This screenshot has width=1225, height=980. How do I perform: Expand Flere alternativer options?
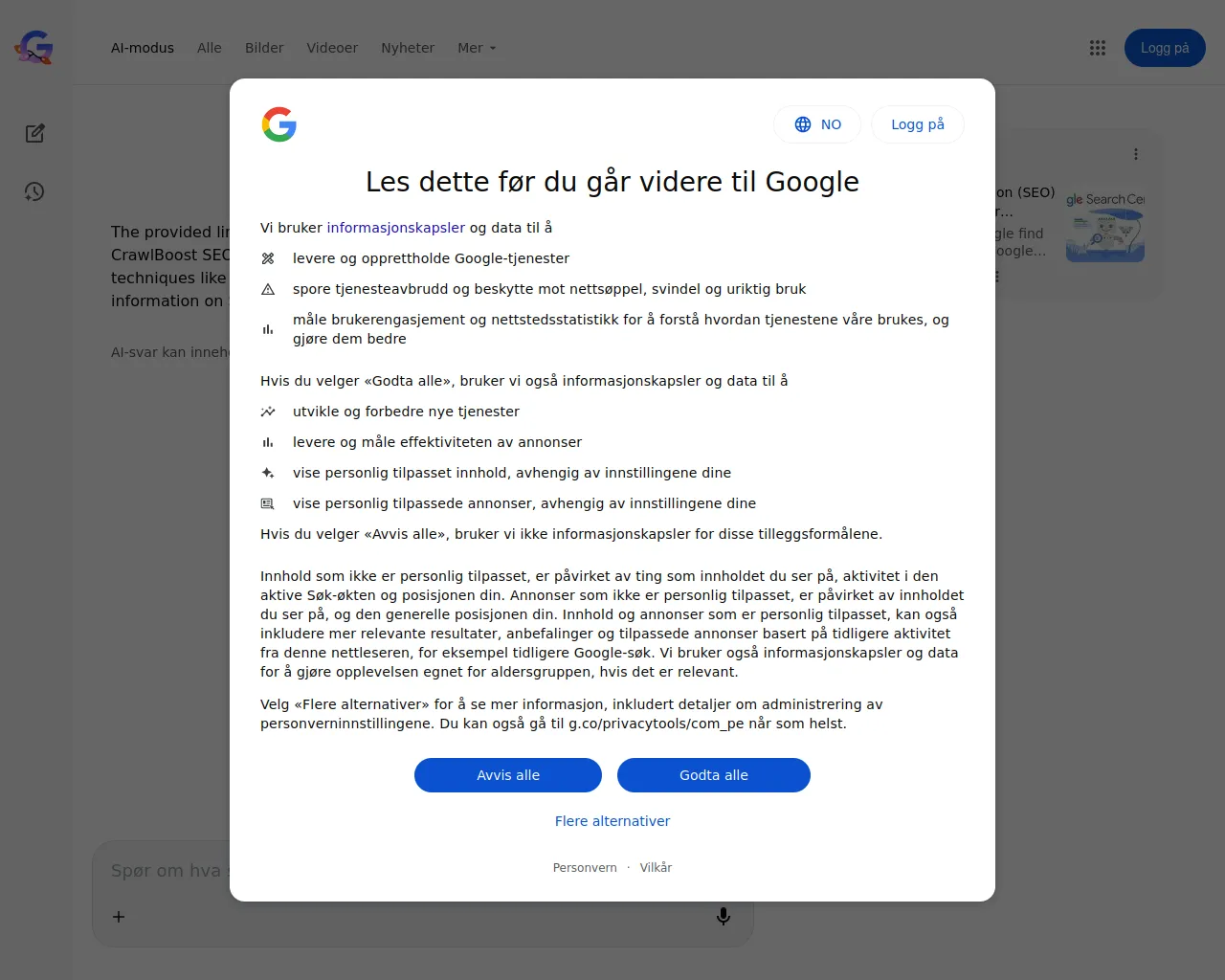tap(612, 821)
